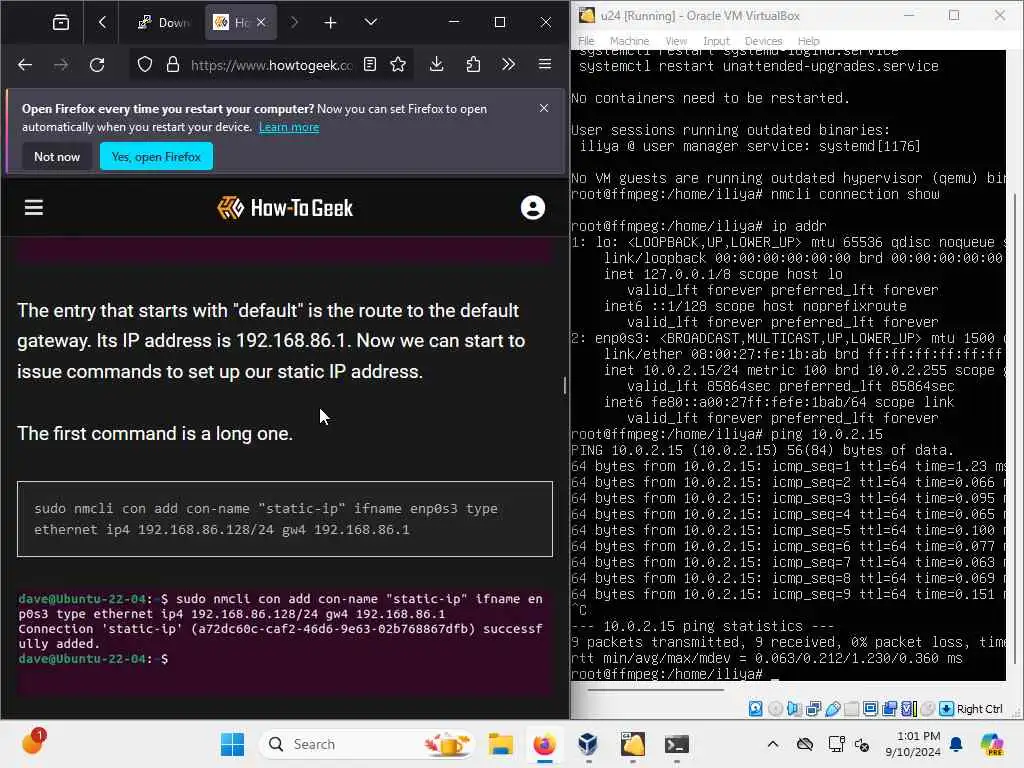Open a new Firefox tab
The width and height of the screenshot is (1024, 768).
coord(330,23)
